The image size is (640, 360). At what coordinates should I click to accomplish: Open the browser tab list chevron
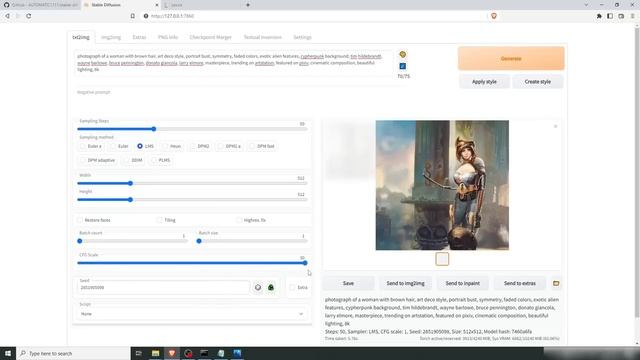pos(586,5)
